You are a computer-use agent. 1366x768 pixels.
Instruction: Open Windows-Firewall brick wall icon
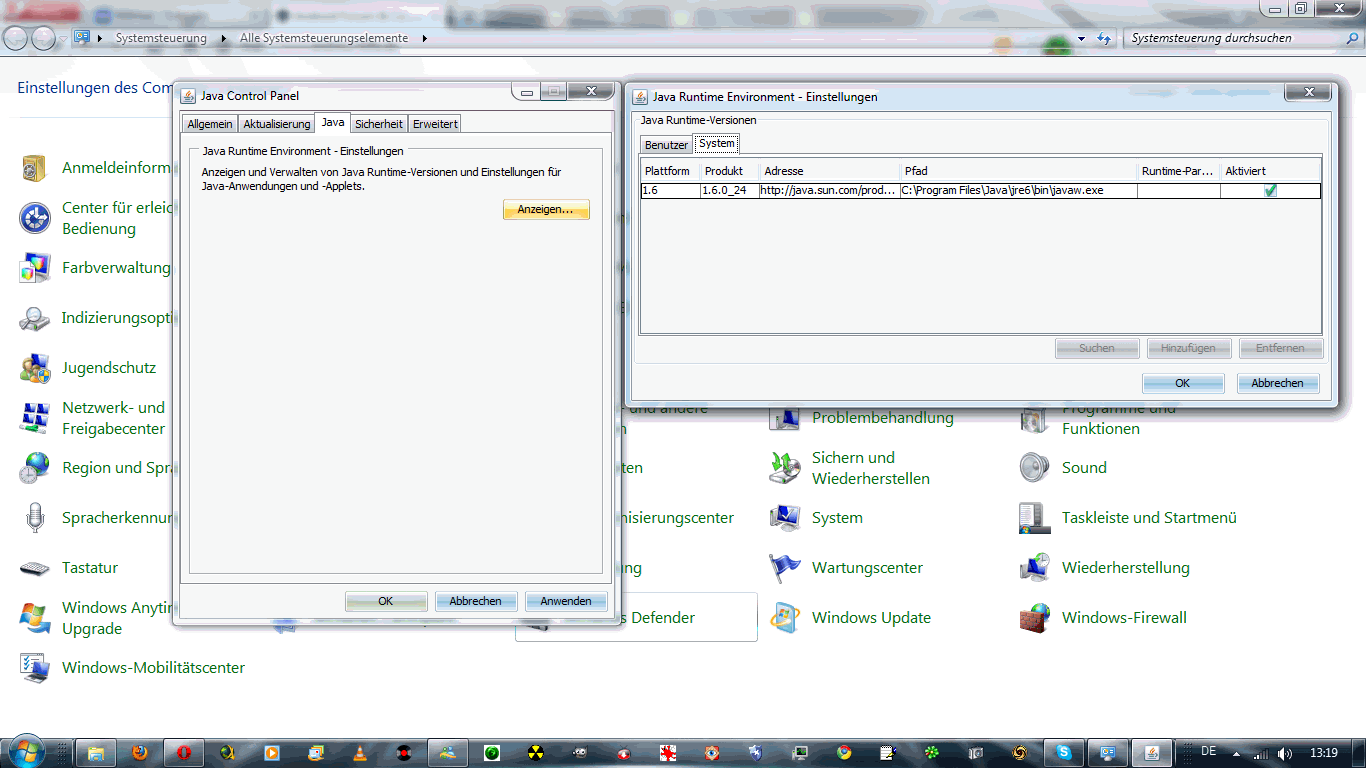(x=1035, y=618)
